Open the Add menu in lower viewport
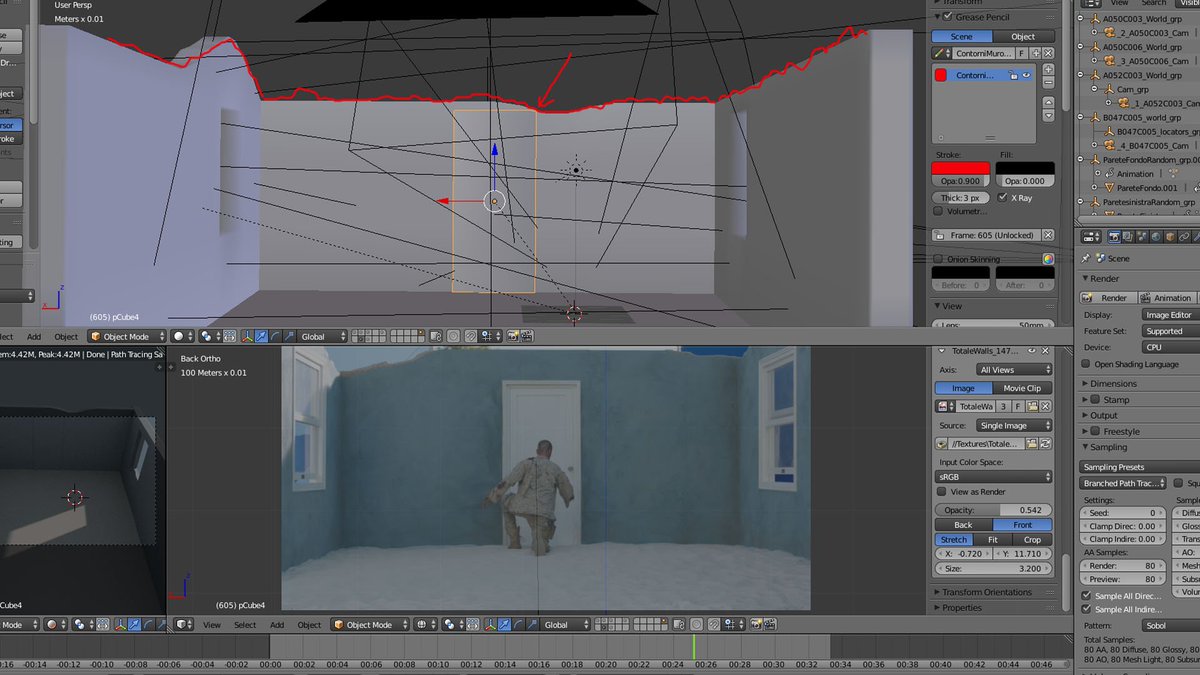The width and height of the screenshot is (1200, 675). pos(277,625)
